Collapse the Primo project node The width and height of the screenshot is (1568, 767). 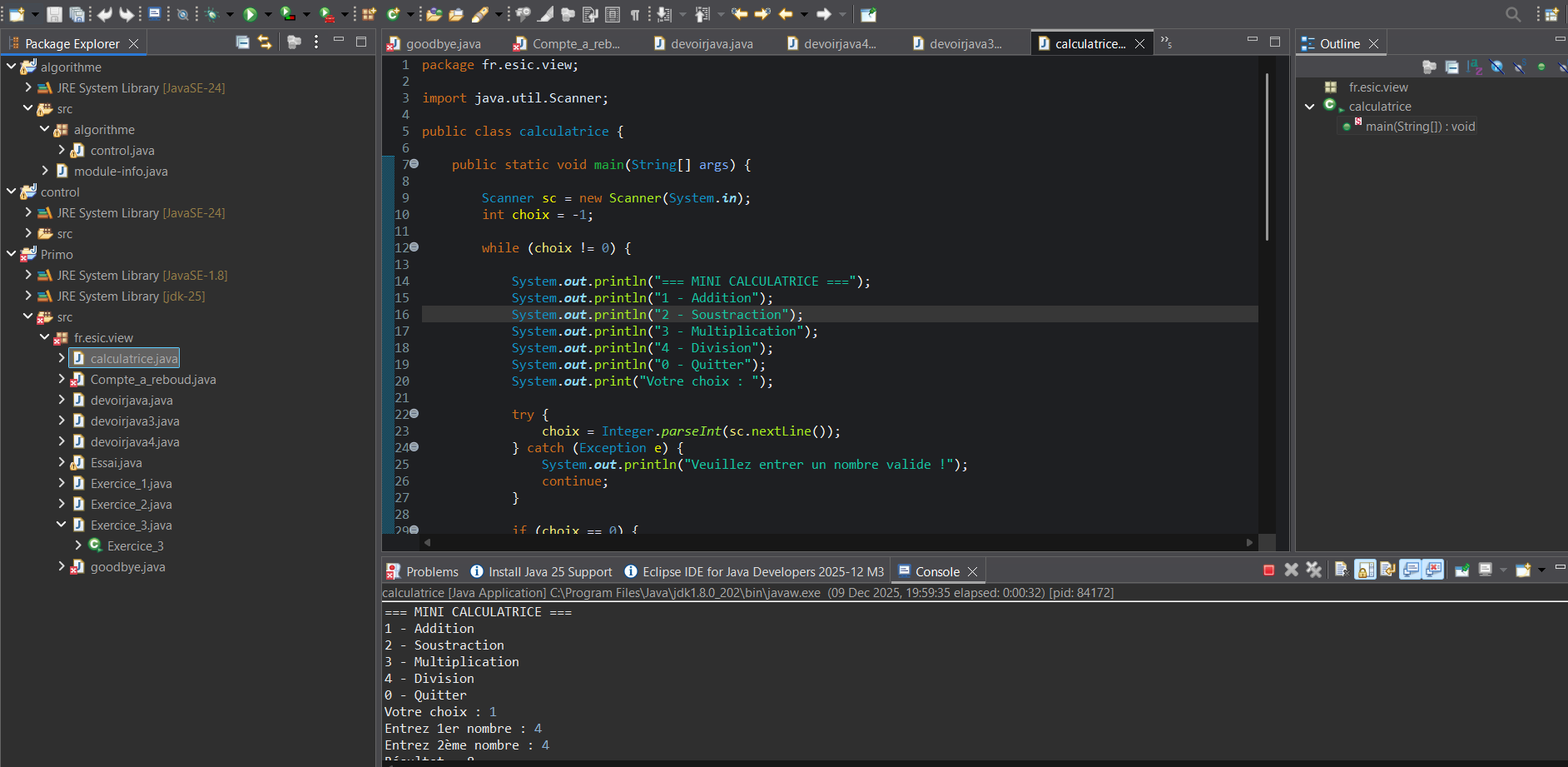tap(12, 254)
